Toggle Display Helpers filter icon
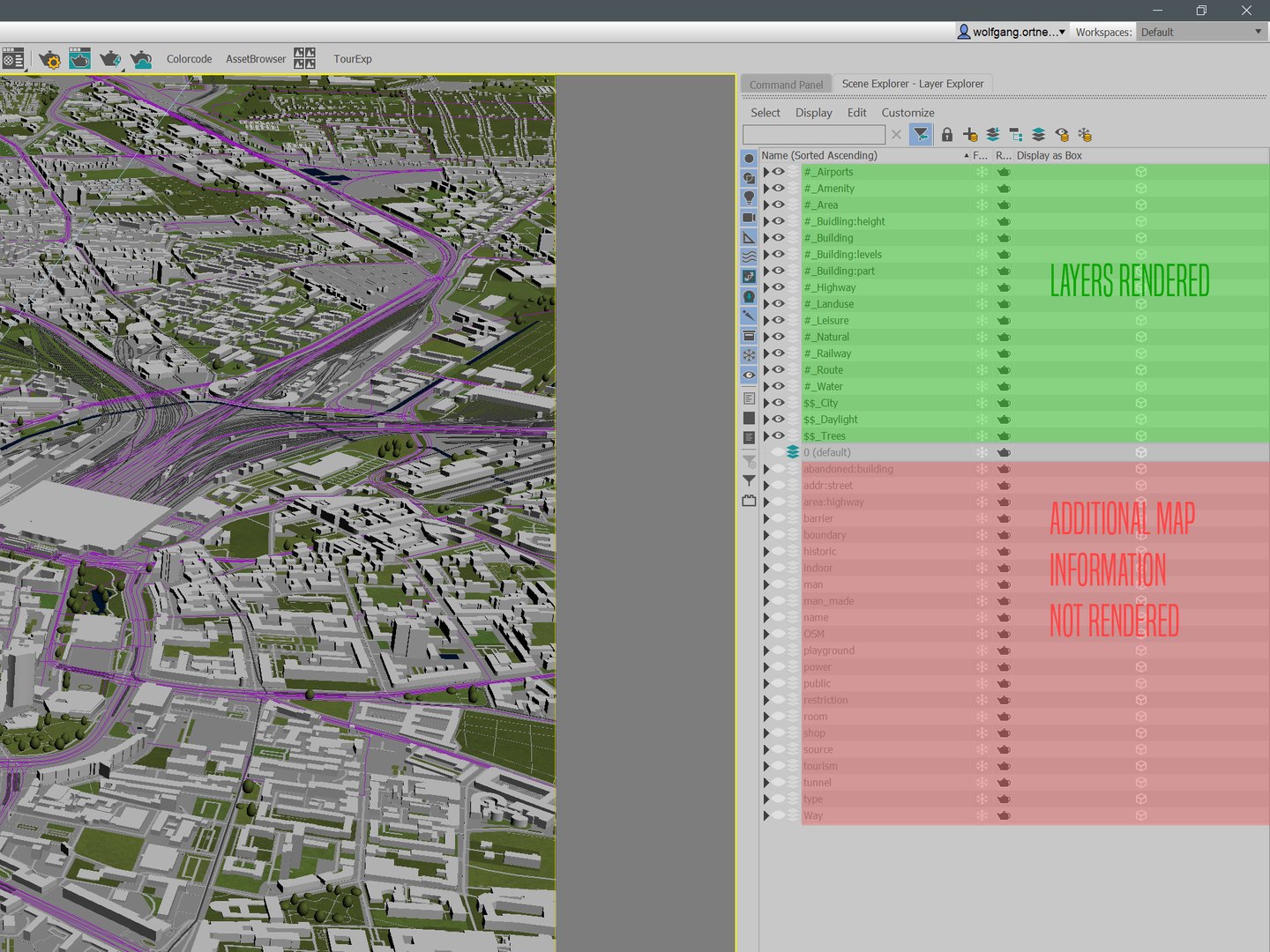Image resolution: width=1270 pixels, height=952 pixels. (749, 237)
